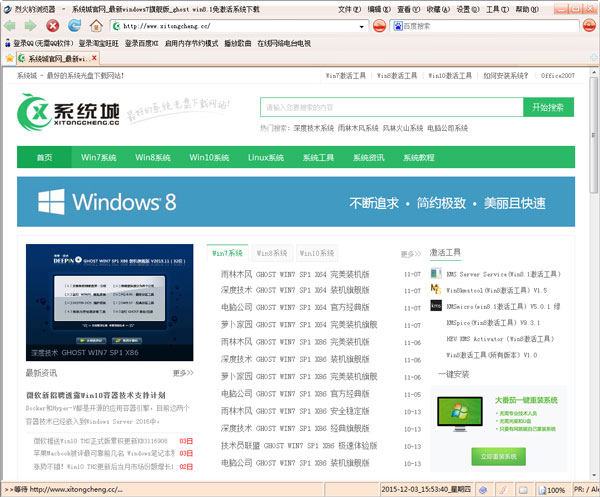
Task: Click the 100% zoom level indicator
Action: click(x=551, y=490)
